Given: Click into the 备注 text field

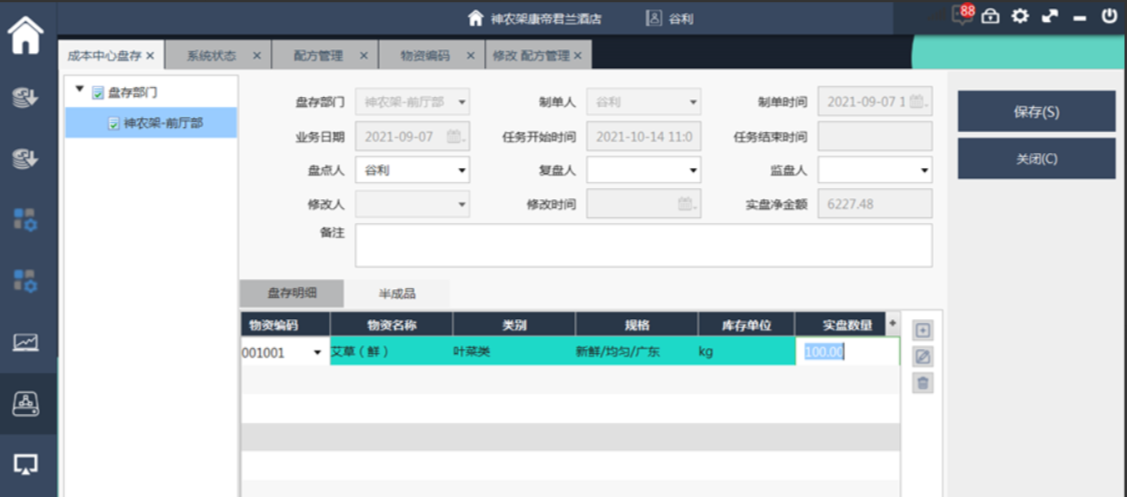Looking at the screenshot, I should tap(643, 245).
